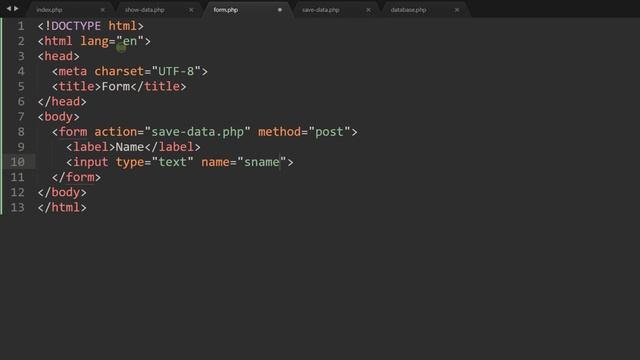Close the index.php tab

pos(102,10)
